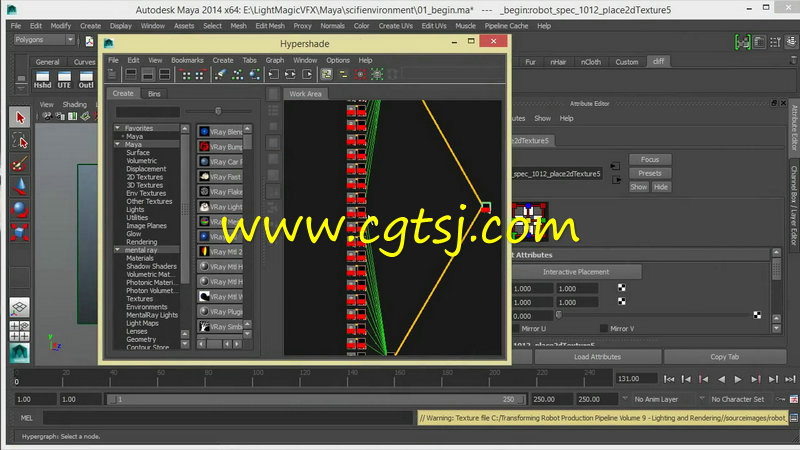Show top tabs only in Hypershade
The width and height of the screenshot is (800, 450).
(131, 74)
